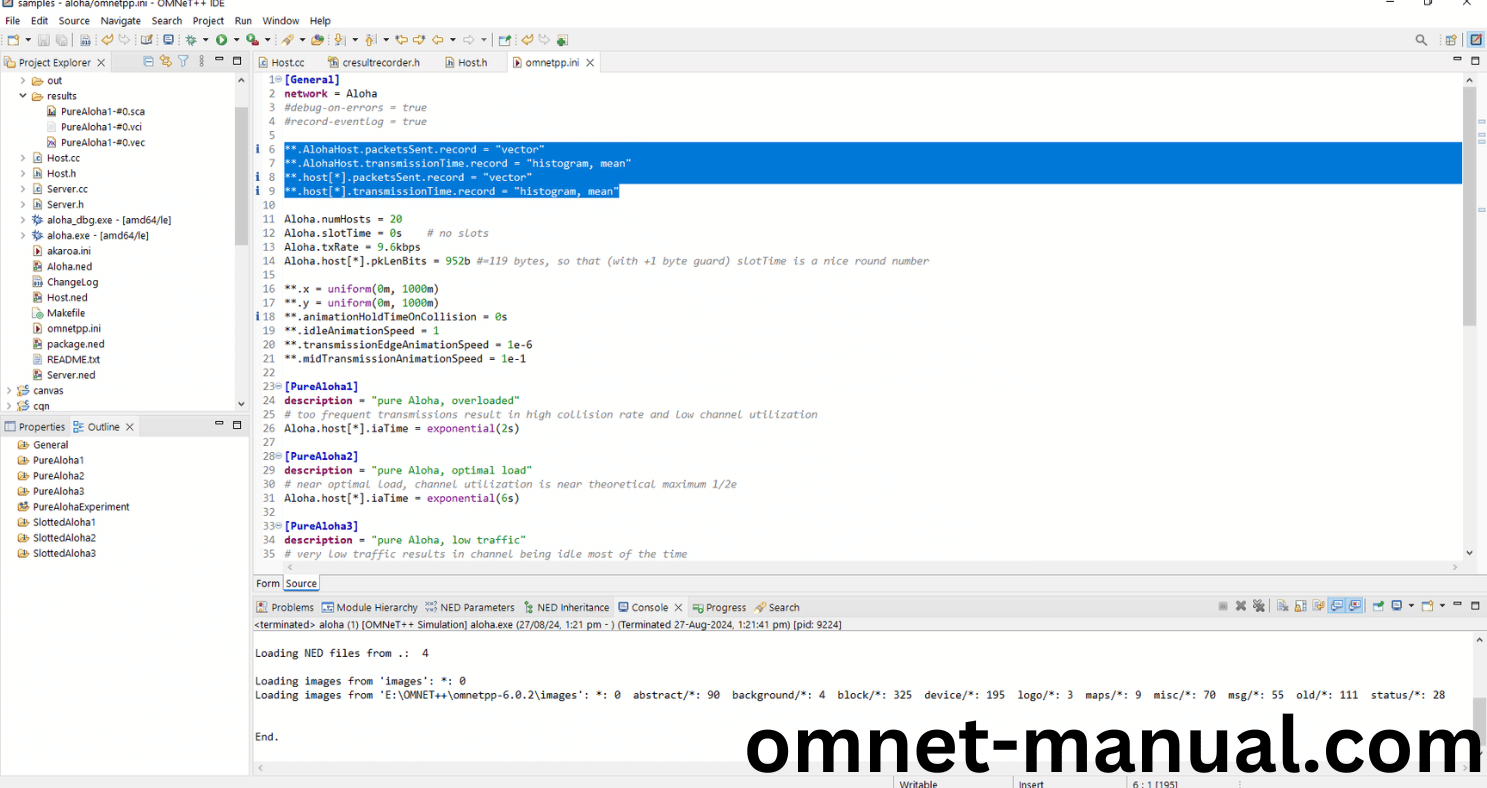Viewport: 1487px width, 788px height.
Task: Expand the Host.cc tree node
Action: click(x=23, y=158)
